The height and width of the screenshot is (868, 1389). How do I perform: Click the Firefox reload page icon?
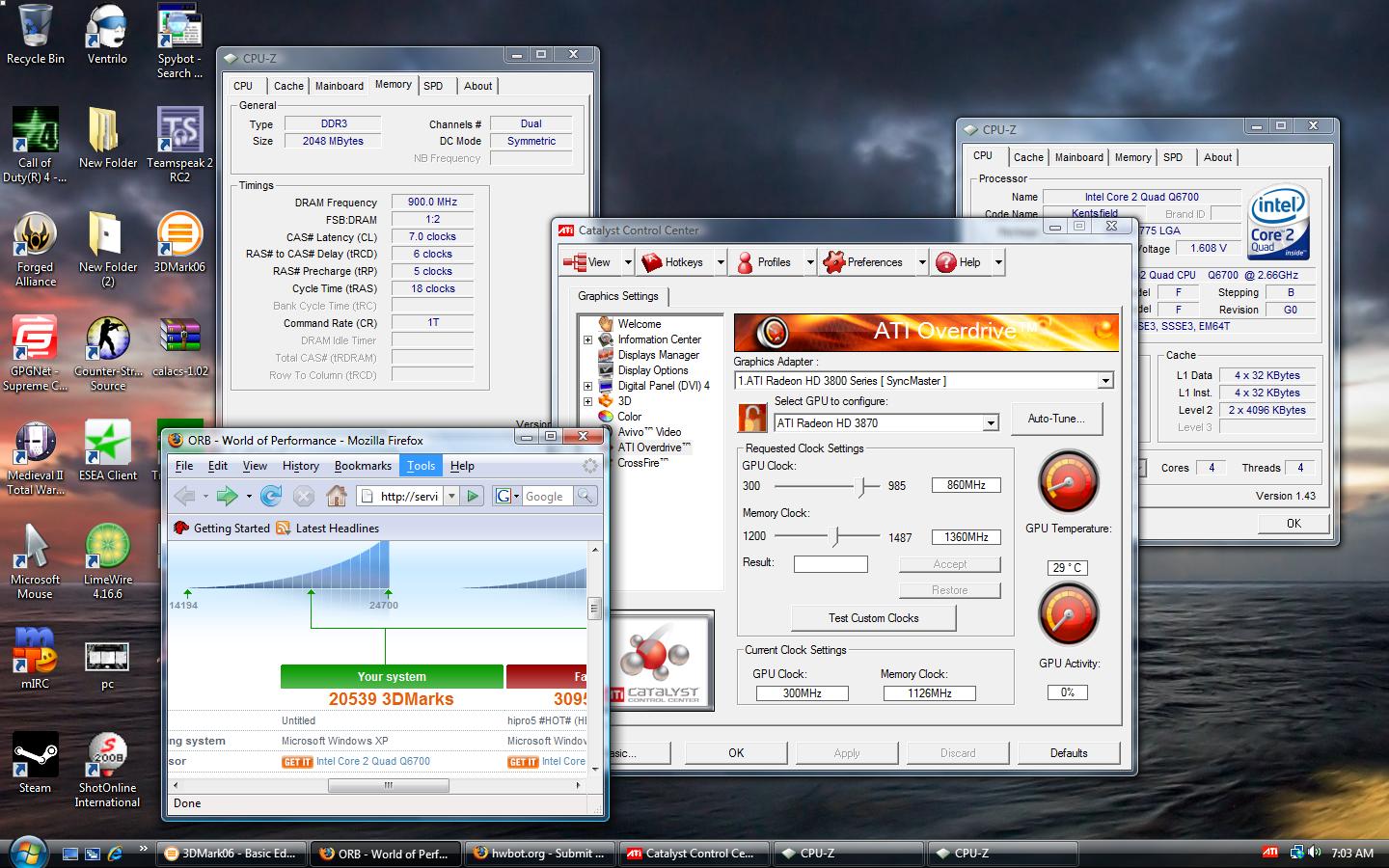click(272, 496)
